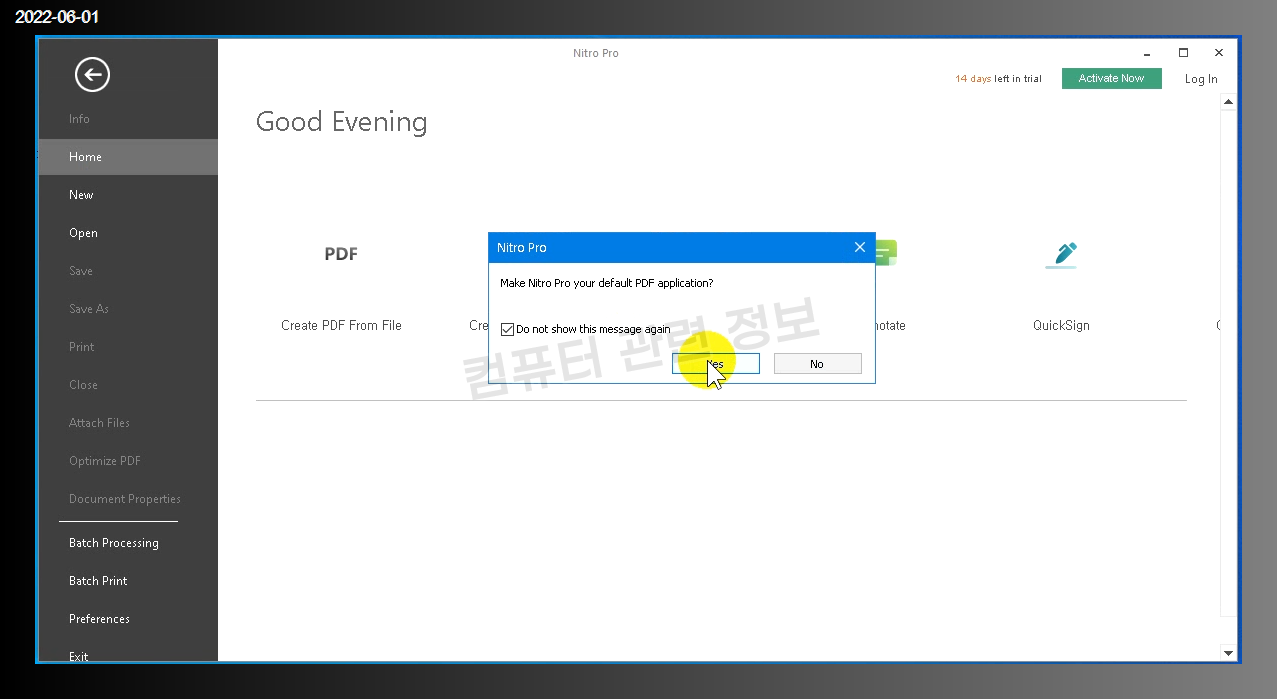Select Optimize PDF in the sidebar
This screenshot has height=699, width=1277.
[x=128, y=461]
